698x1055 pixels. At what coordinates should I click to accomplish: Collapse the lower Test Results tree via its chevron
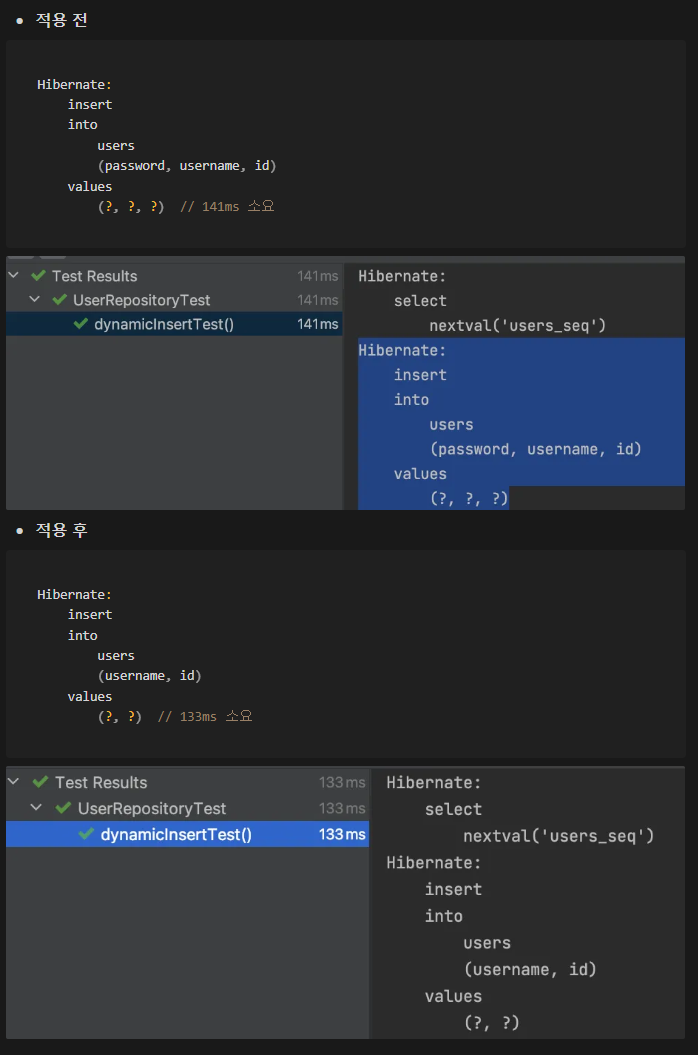12,782
